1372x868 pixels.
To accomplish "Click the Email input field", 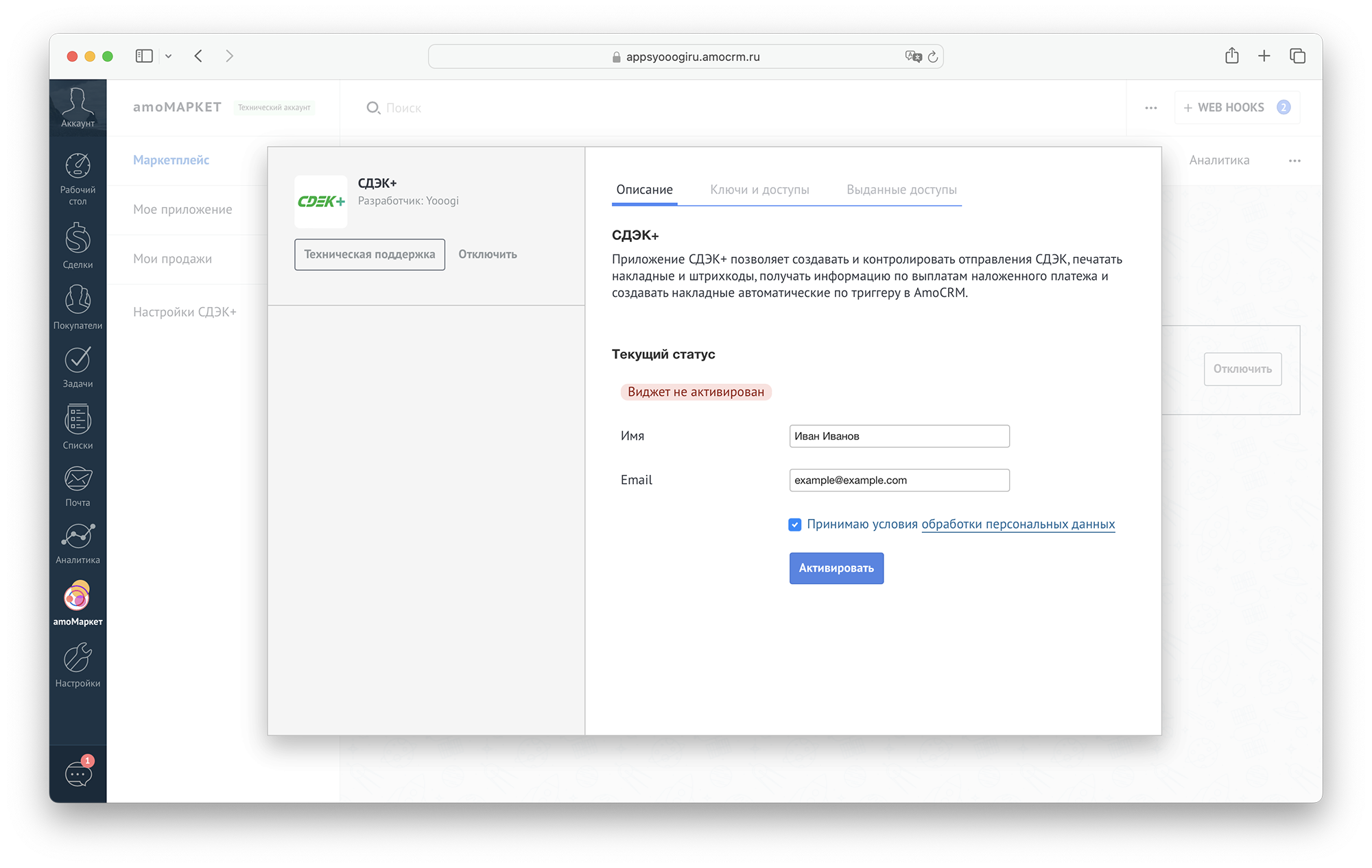I will (x=899, y=480).
